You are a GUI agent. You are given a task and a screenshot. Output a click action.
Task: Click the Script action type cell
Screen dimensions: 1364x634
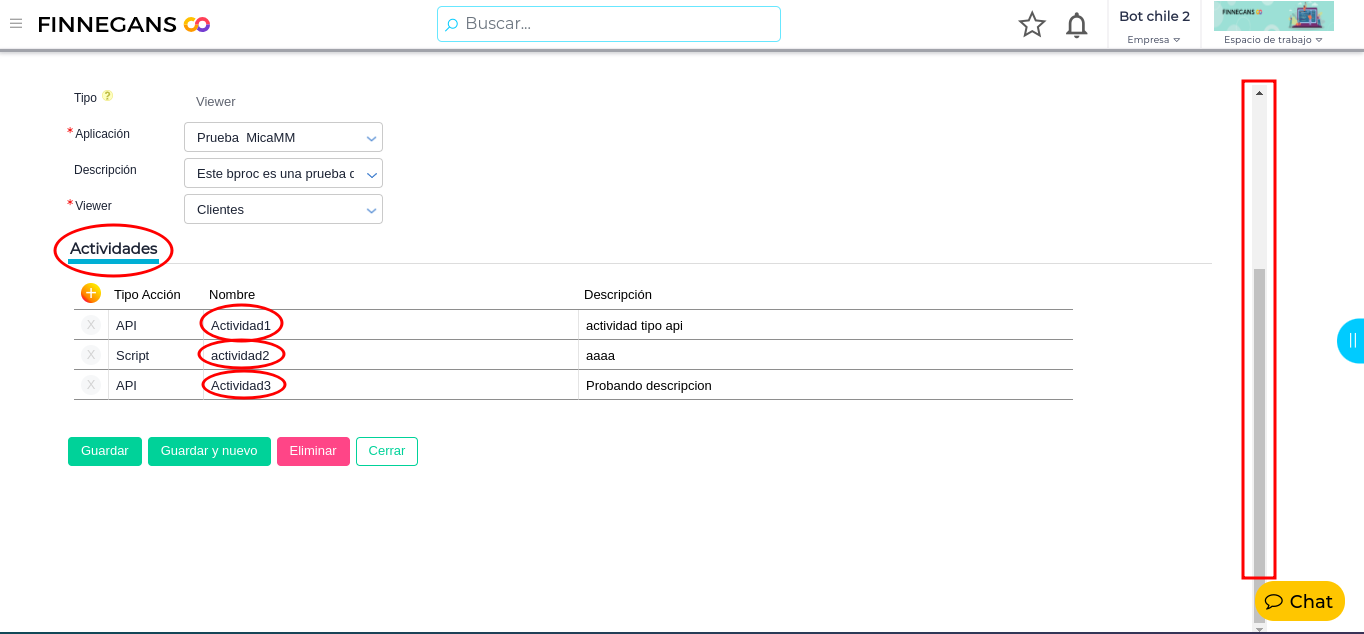click(x=155, y=355)
